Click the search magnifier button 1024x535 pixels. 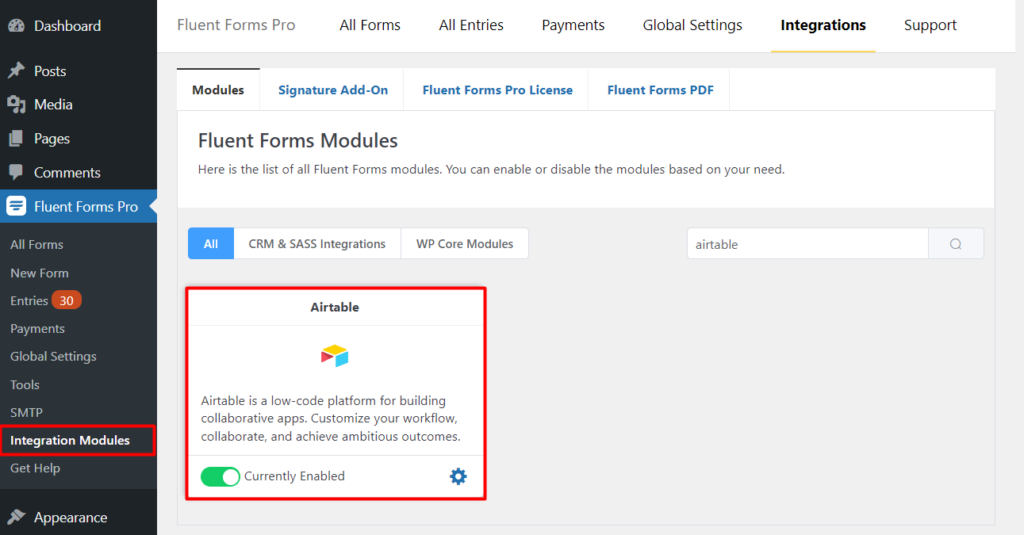pyautogui.click(x=955, y=244)
